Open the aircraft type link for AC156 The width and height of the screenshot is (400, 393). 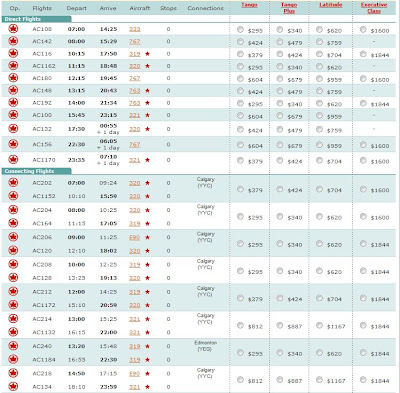[x=135, y=144]
